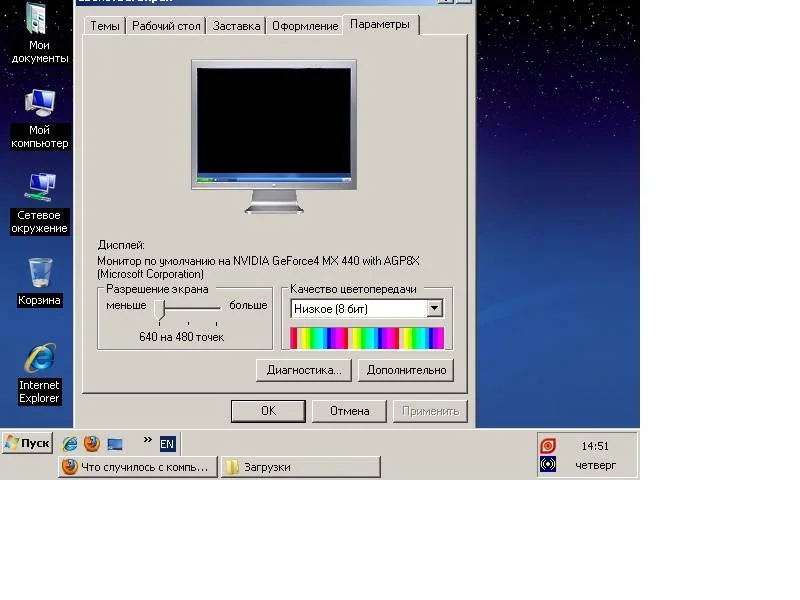The image size is (800, 600).
Task: Open the Качество цветопередачи dropdown
Action: point(367,309)
